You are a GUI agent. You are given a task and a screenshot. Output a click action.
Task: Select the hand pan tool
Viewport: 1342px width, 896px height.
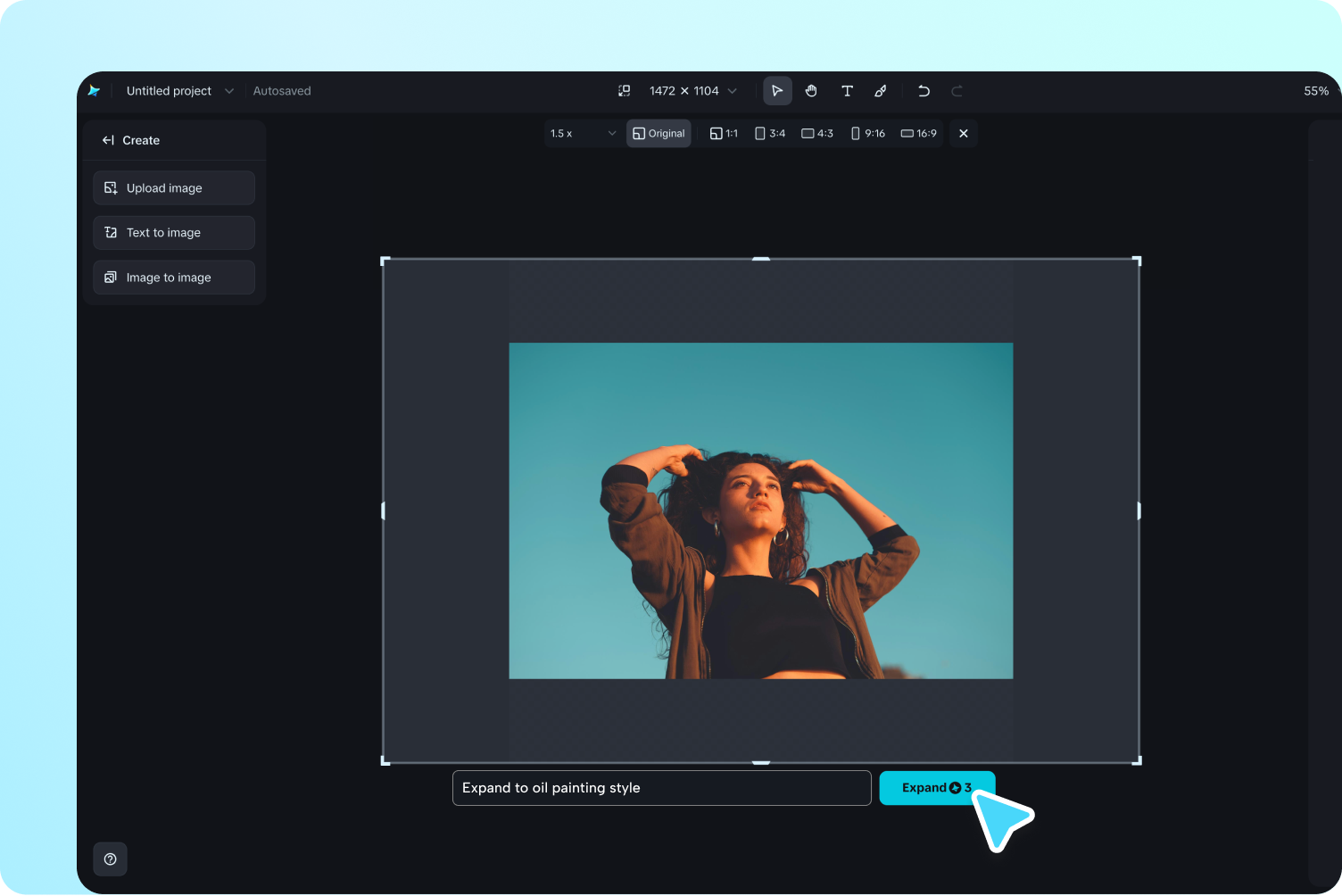[811, 91]
